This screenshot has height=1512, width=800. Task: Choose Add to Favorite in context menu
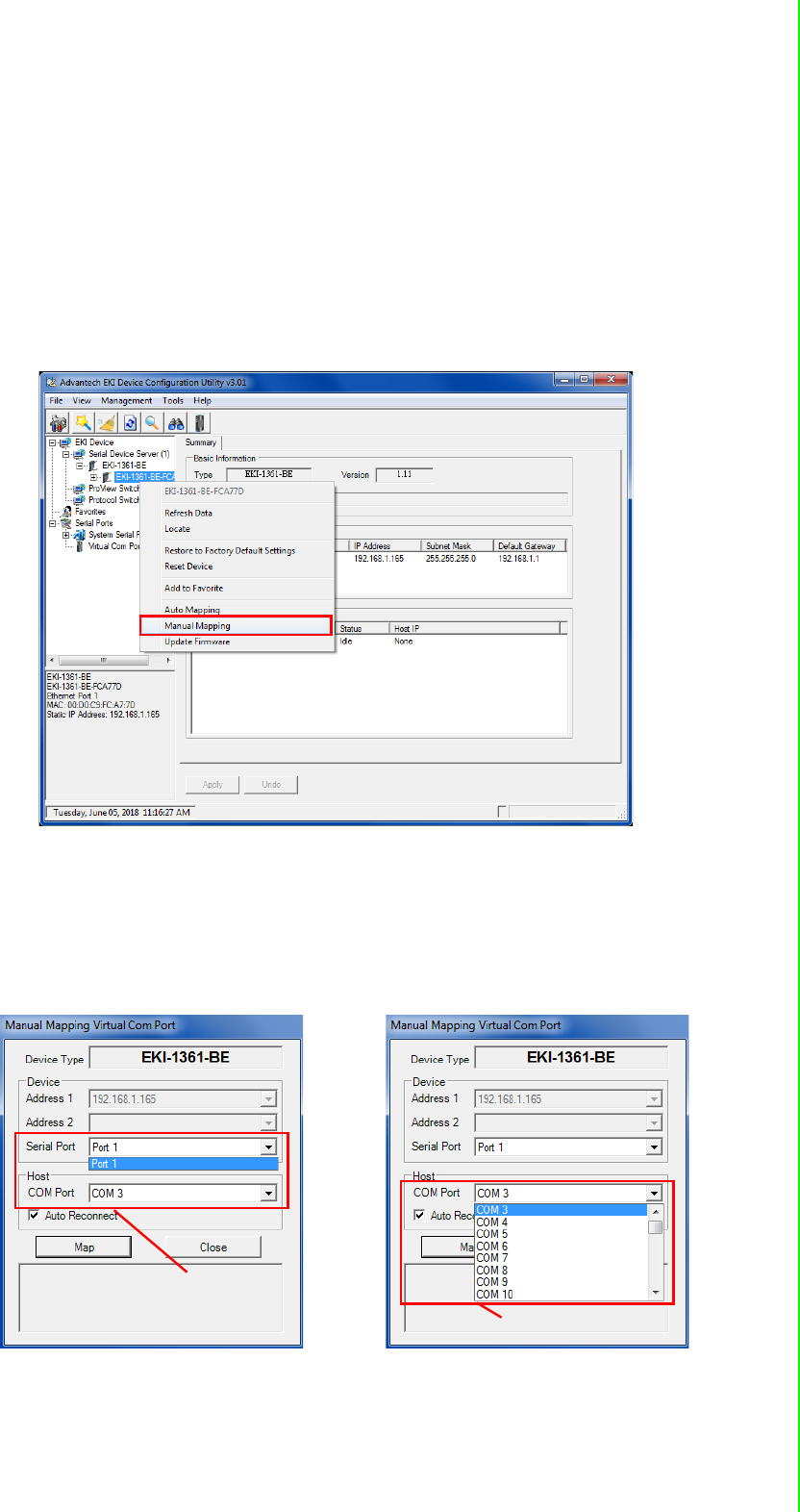tap(237, 589)
